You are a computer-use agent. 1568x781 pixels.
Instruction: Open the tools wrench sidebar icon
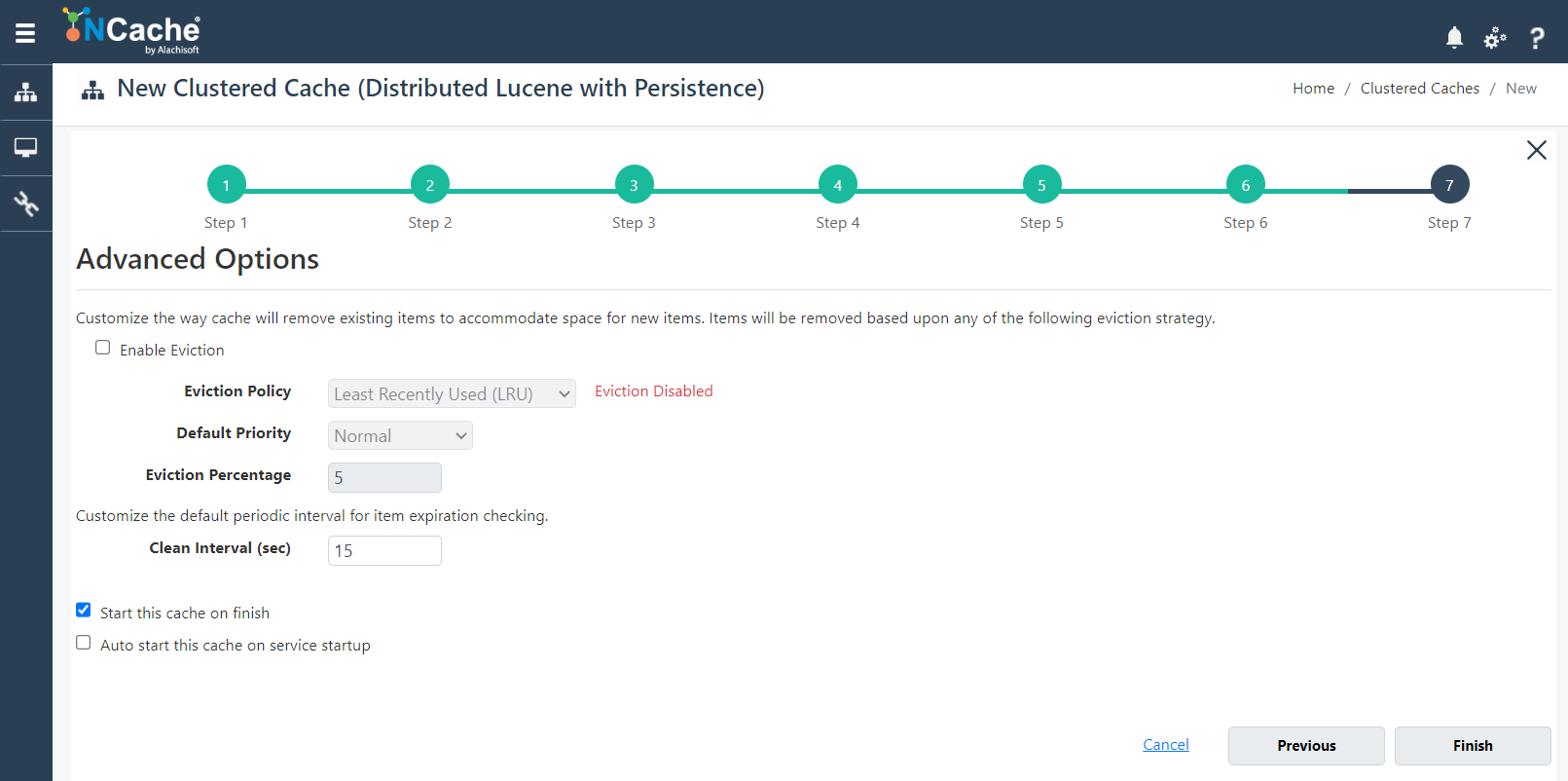pos(26,204)
